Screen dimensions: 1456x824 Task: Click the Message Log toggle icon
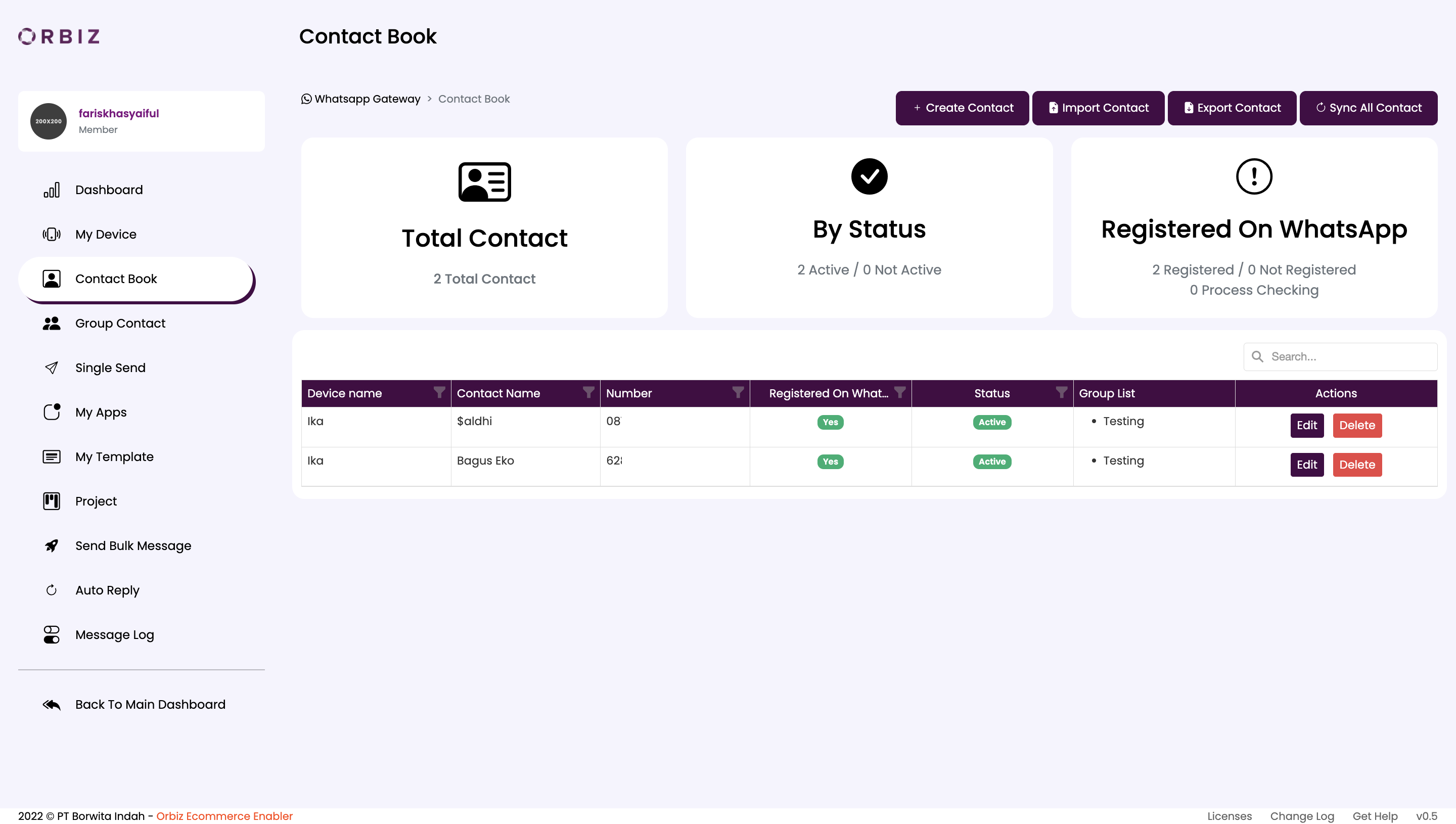coord(52,635)
